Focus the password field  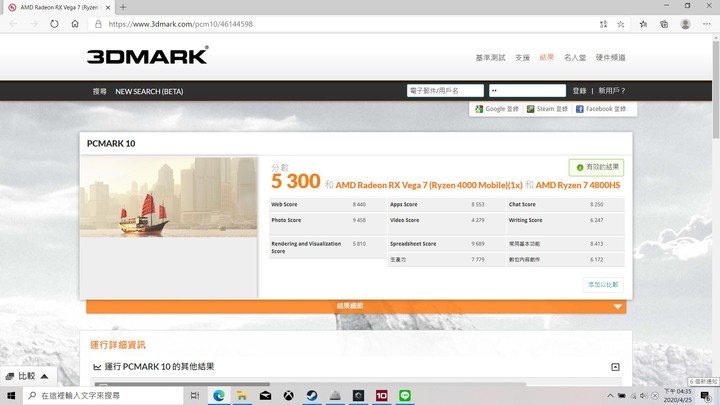tap(527, 90)
